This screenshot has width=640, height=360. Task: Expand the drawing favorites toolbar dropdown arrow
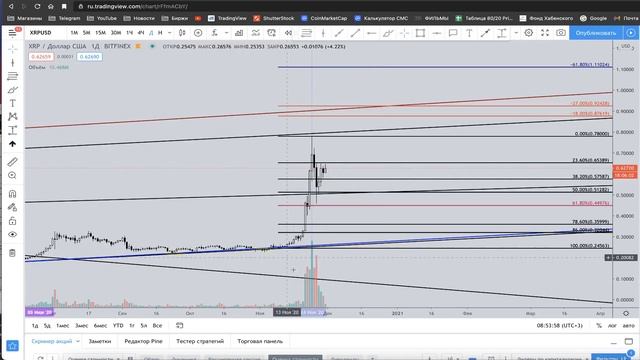pos(516,33)
